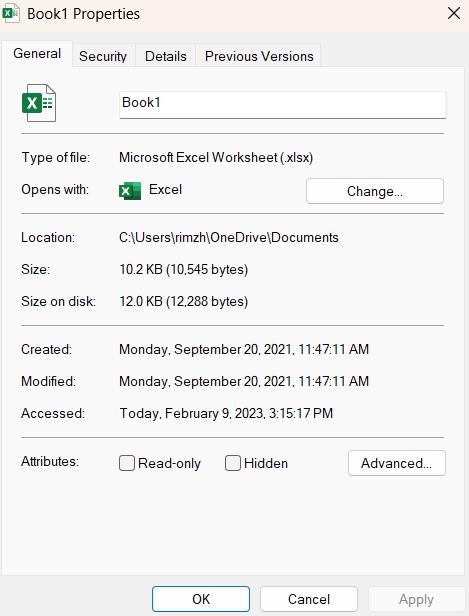Click the size on disk value 12.0 KB (12,288 bytes)
The width and height of the screenshot is (469, 616).
pos(183,302)
